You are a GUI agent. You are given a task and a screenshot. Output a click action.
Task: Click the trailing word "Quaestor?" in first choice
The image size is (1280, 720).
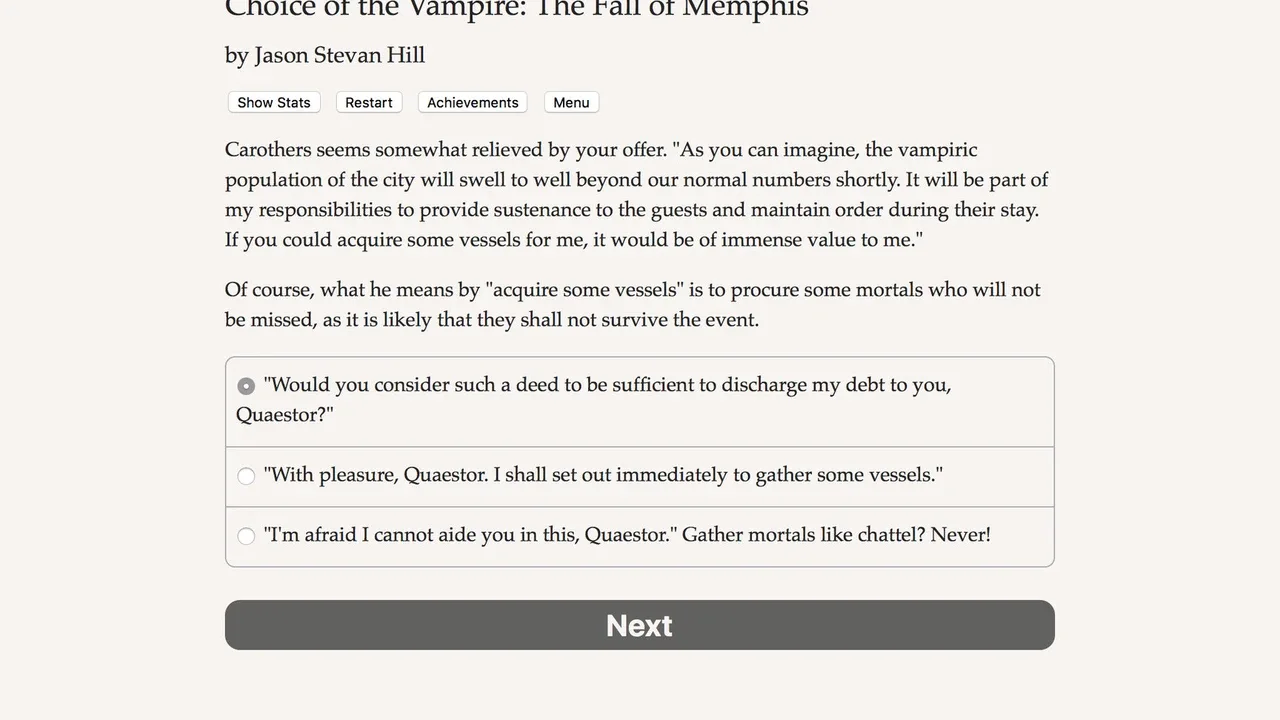pos(285,415)
